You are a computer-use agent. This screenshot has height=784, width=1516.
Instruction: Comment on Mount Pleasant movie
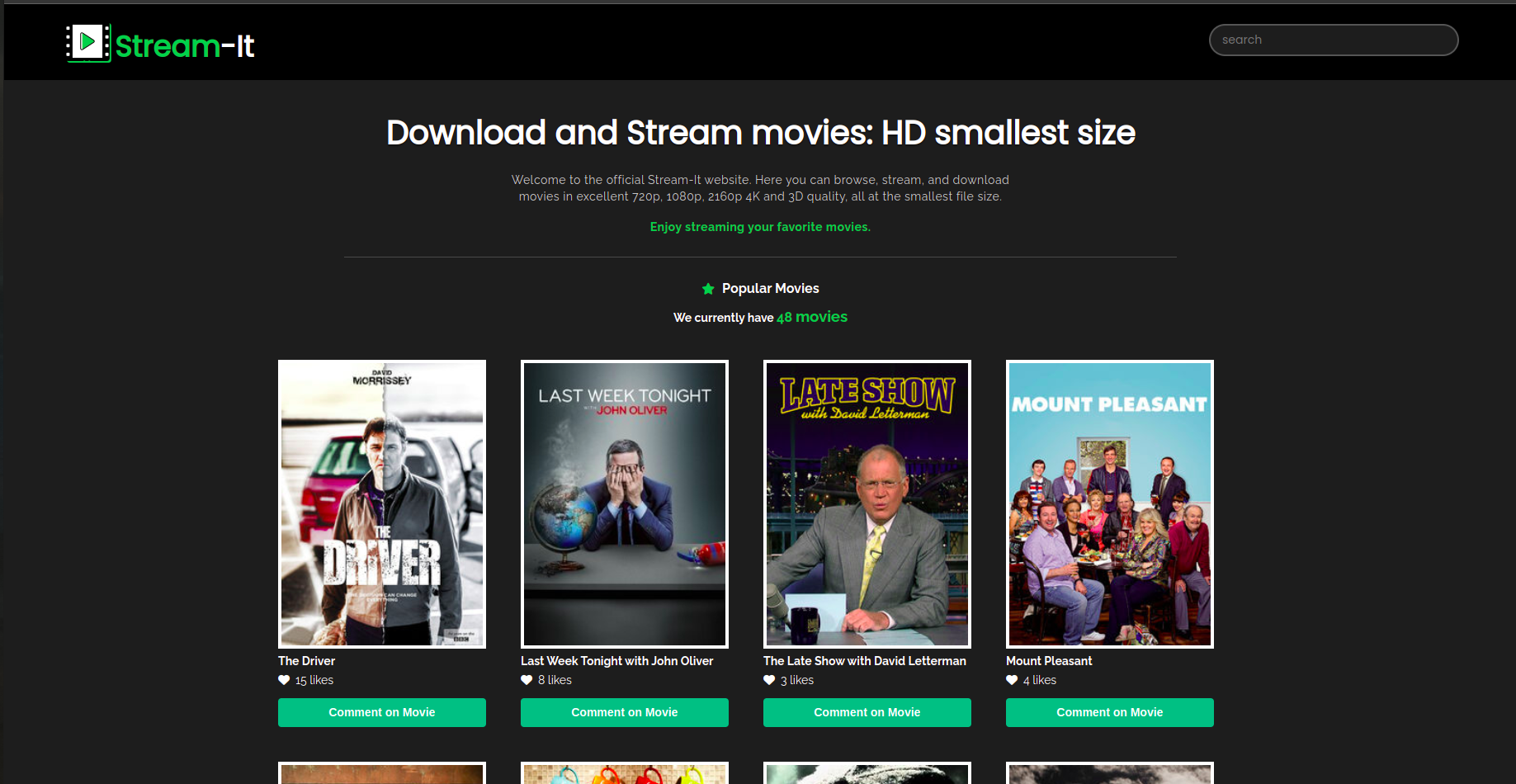1110,712
